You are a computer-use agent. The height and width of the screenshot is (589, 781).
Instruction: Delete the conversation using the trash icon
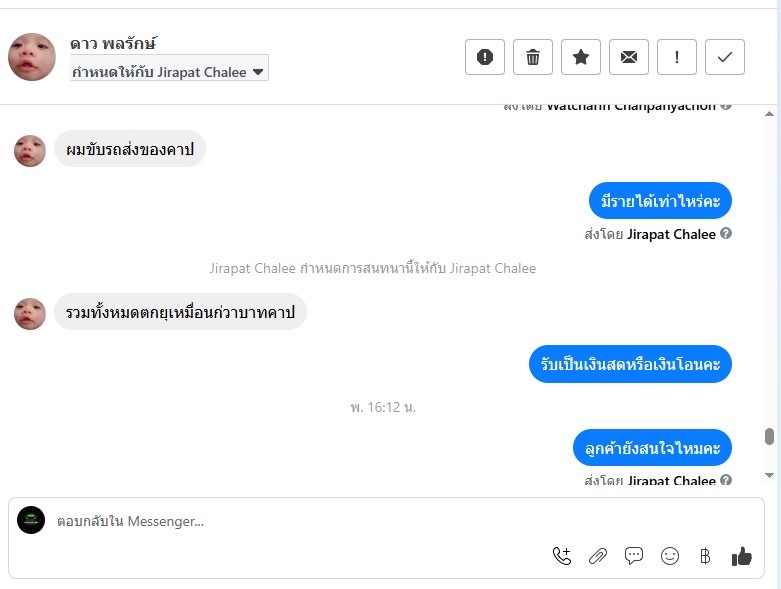tap(533, 57)
